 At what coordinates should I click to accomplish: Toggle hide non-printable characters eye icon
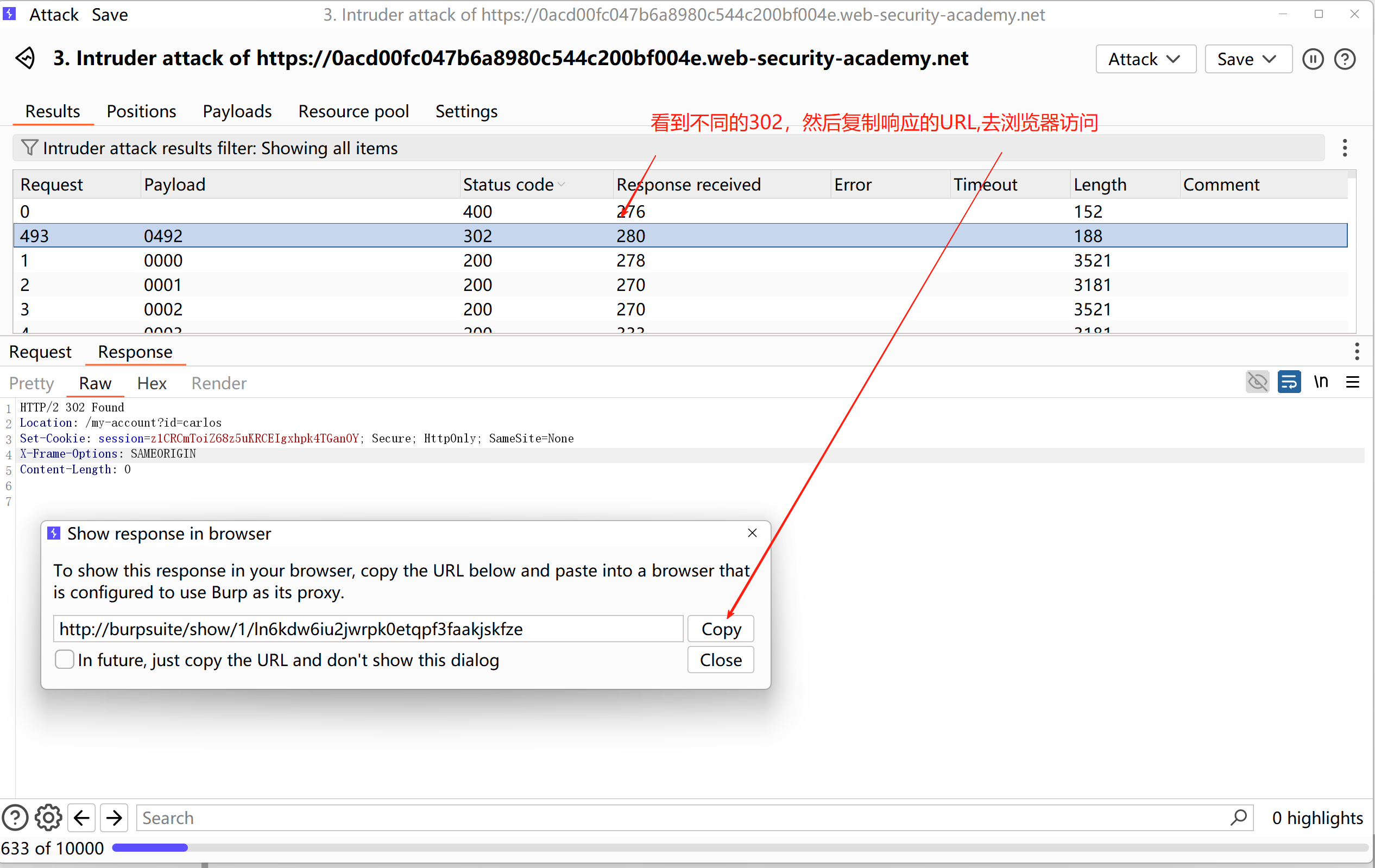pyautogui.click(x=1257, y=382)
